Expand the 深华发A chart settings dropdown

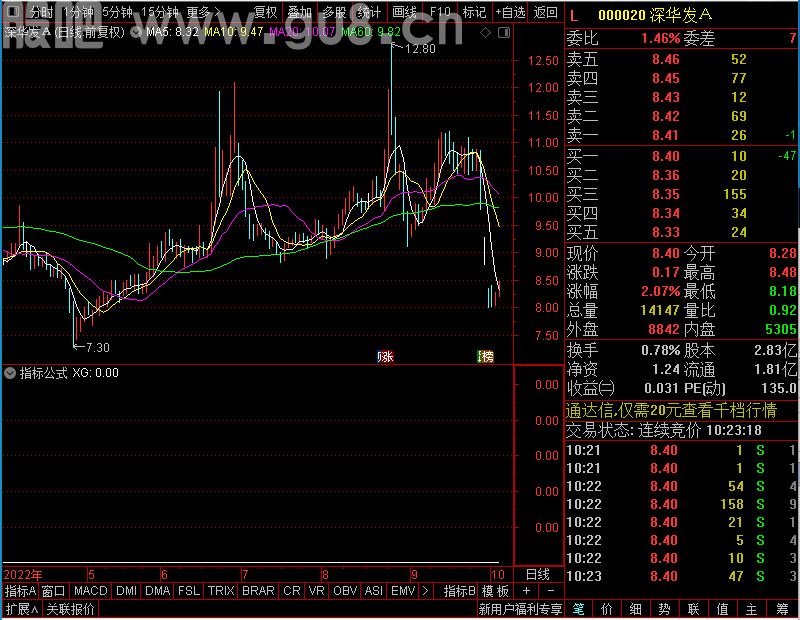click(x=136, y=33)
